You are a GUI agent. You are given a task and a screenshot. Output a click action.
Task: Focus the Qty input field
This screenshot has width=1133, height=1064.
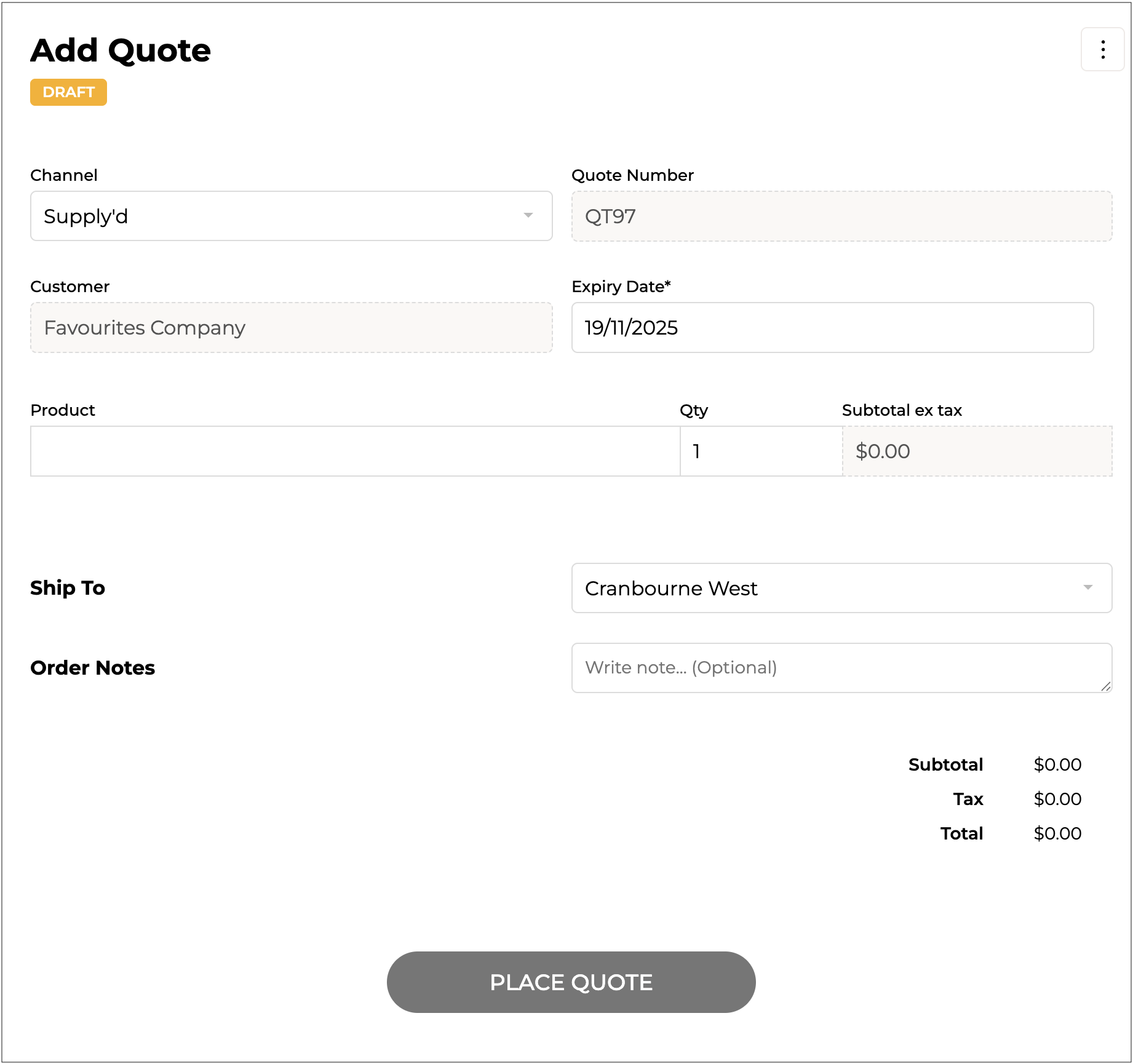click(x=760, y=451)
